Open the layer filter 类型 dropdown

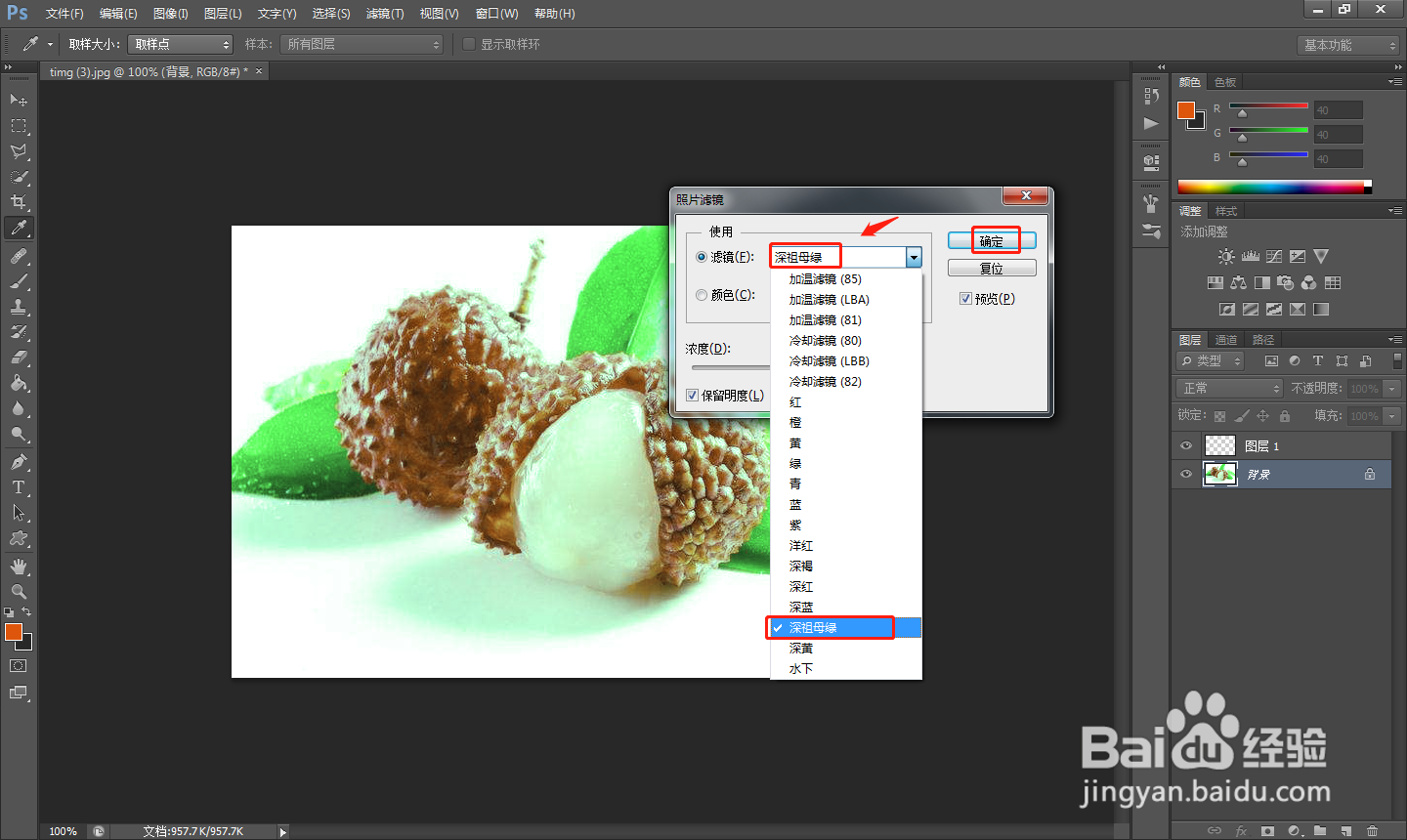tap(1211, 360)
